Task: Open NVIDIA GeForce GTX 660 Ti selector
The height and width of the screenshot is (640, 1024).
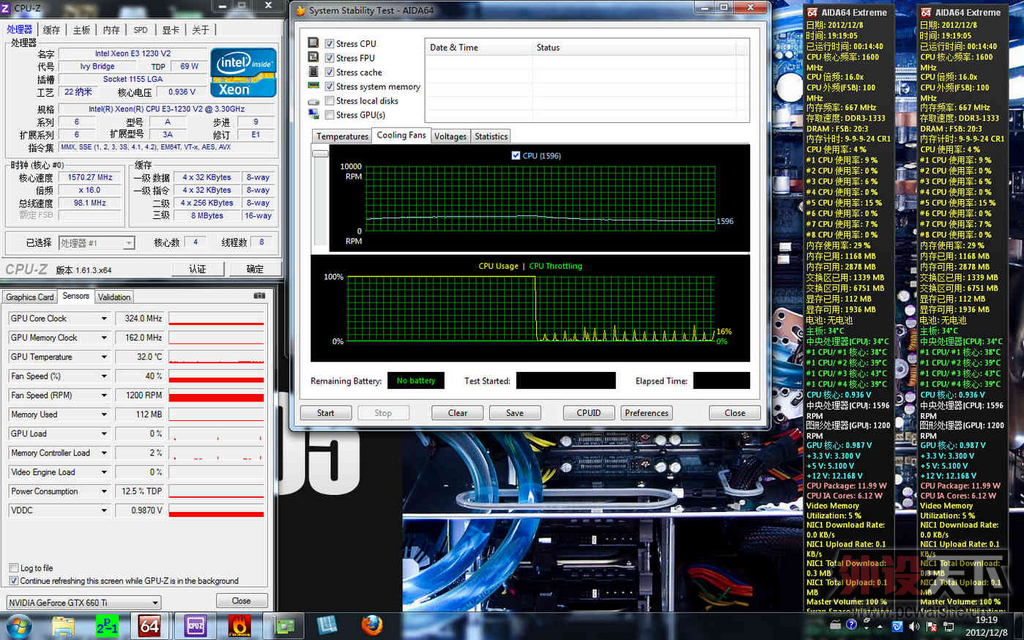Action: 83,602
